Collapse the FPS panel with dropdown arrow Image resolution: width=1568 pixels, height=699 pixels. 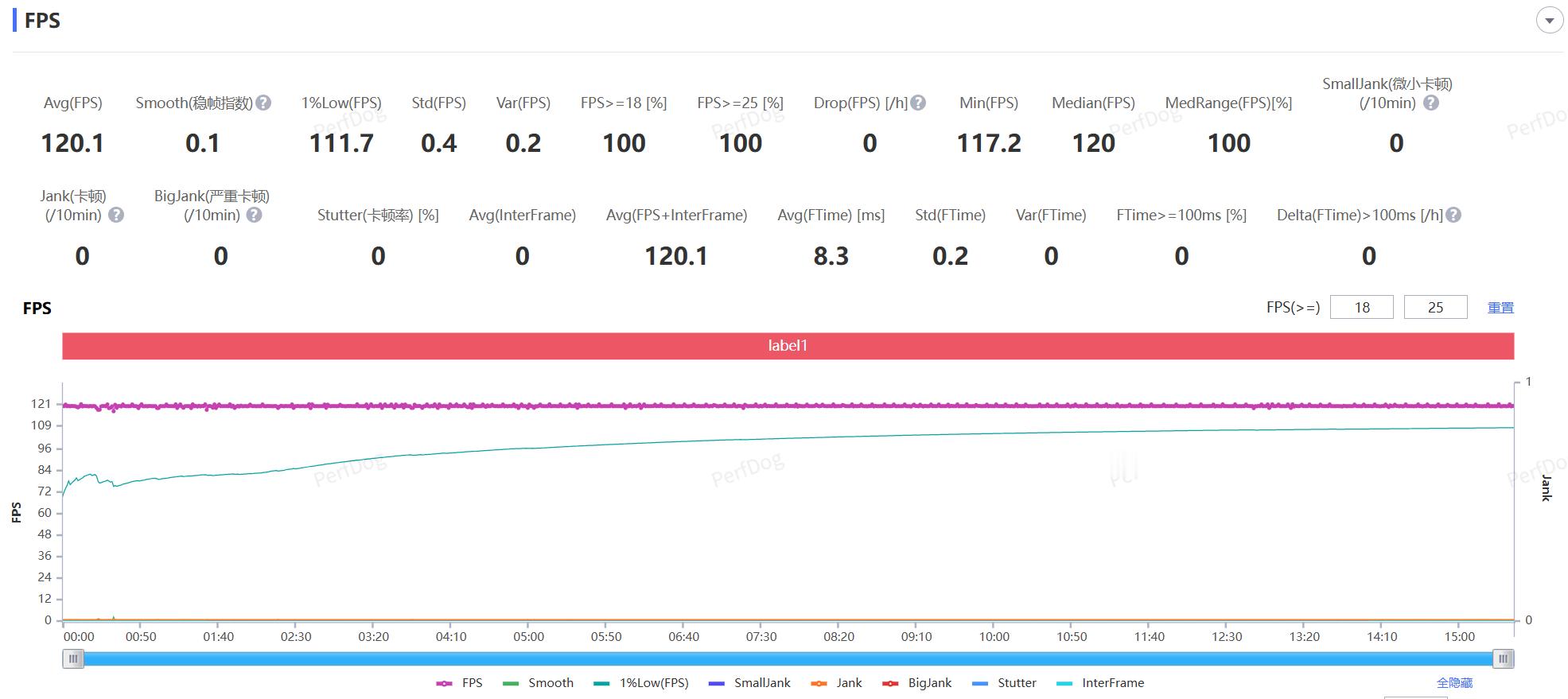[1549, 21]
